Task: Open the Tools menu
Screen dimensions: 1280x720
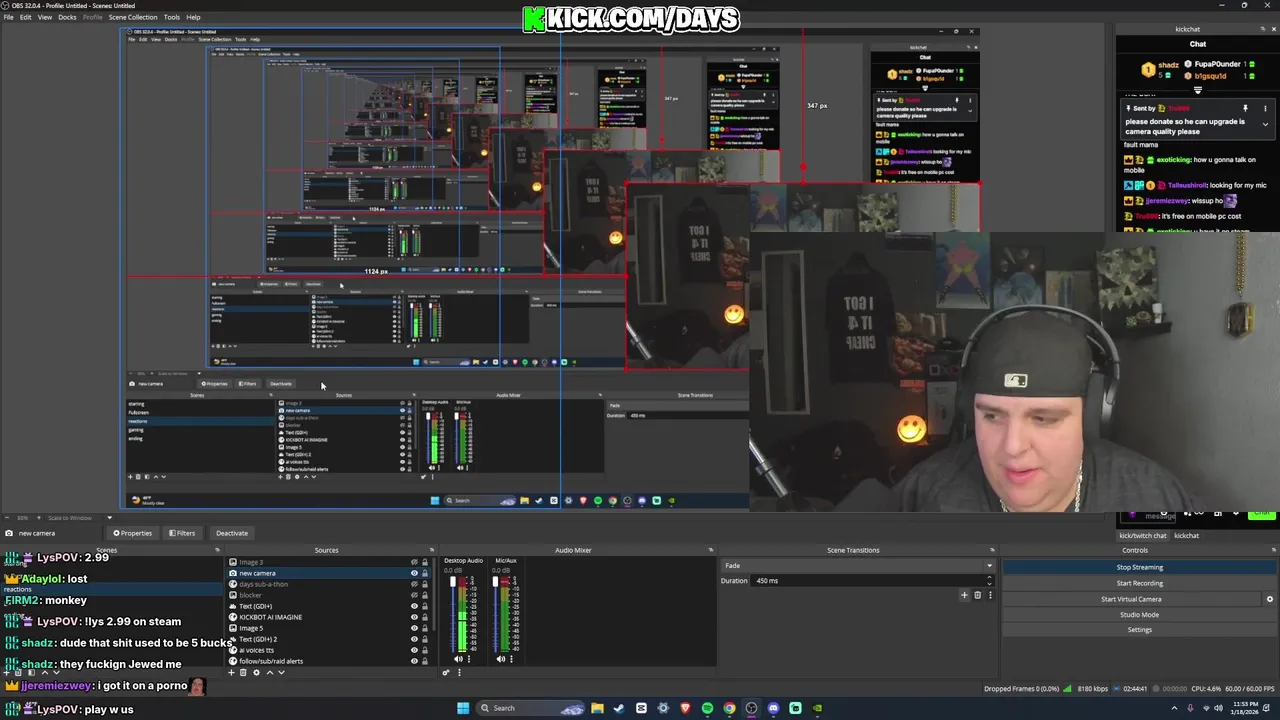Action: click(x=172, y=17)
